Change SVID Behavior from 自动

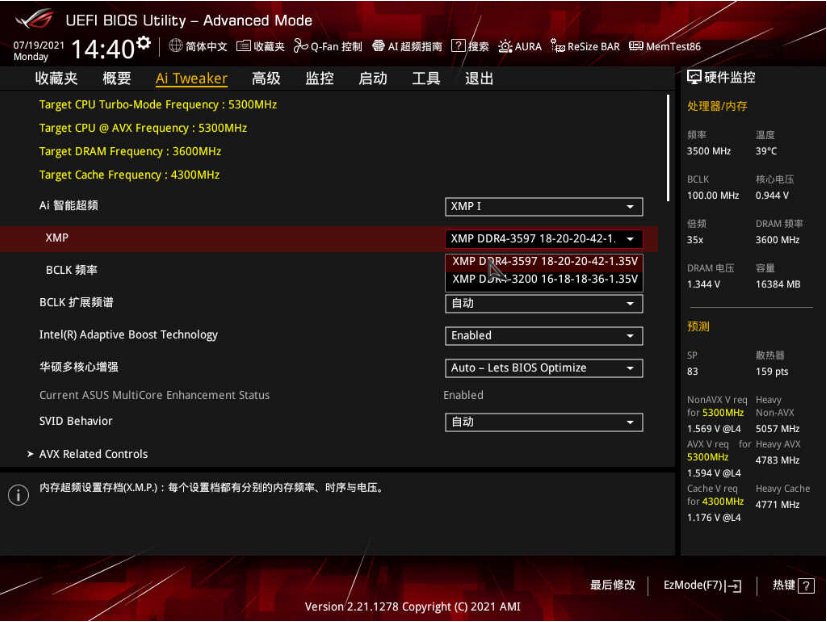coord(543,421)
